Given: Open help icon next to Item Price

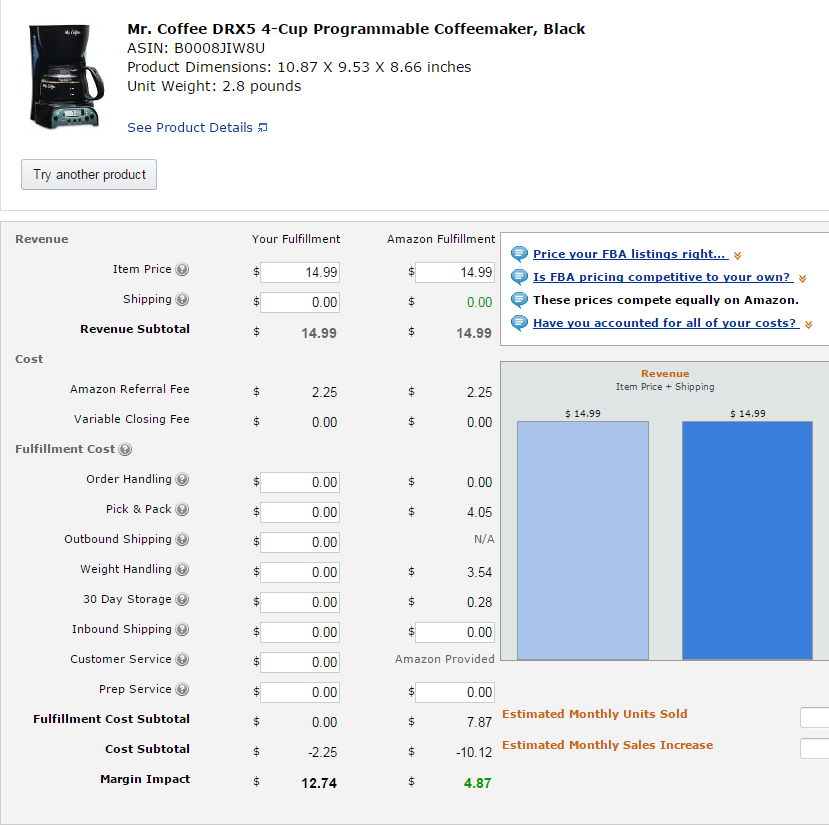Looking at the screenshot, I should click(x=182, y=269).
